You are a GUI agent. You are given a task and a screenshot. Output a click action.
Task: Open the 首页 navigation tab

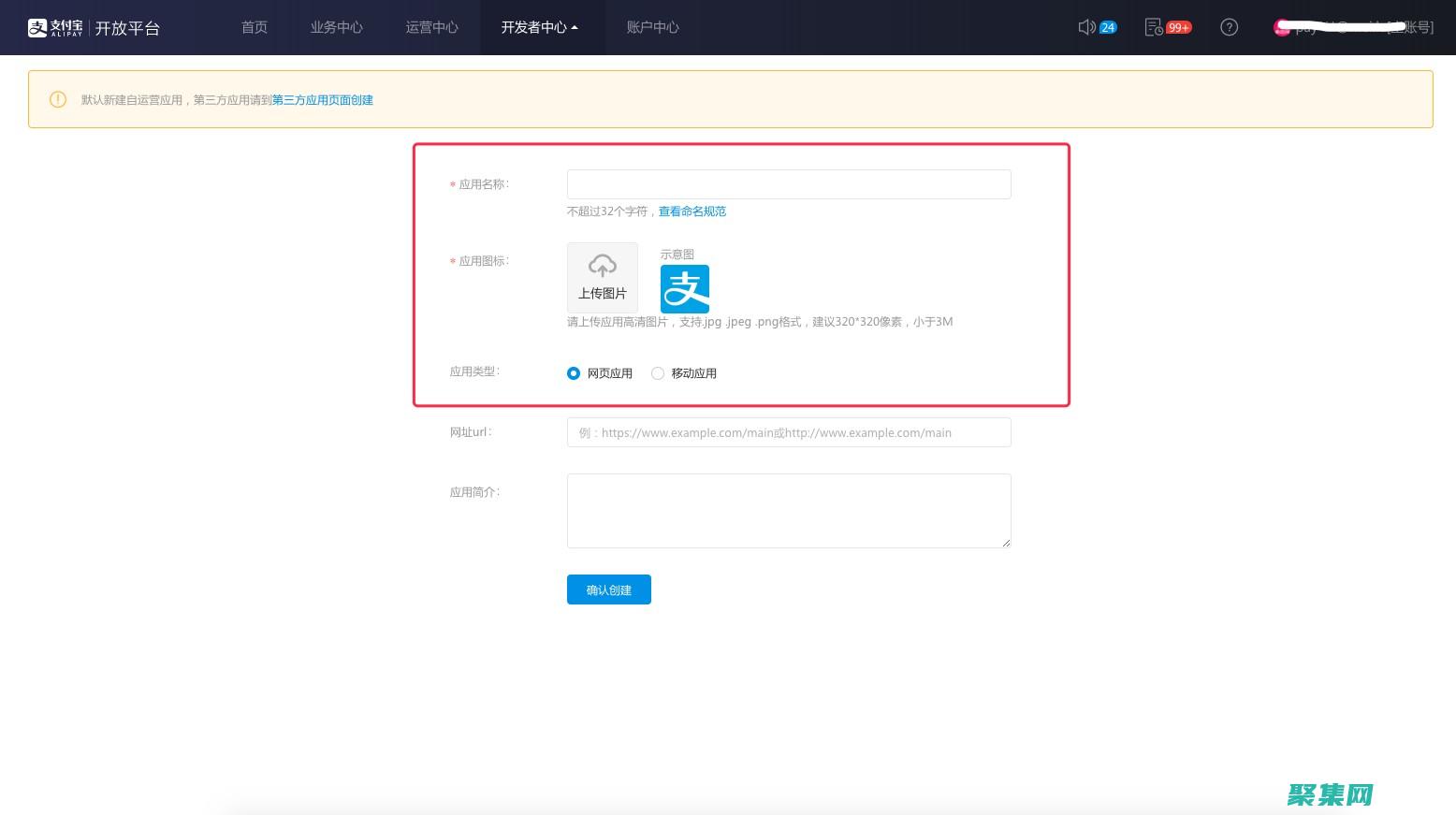click(255, 27)
